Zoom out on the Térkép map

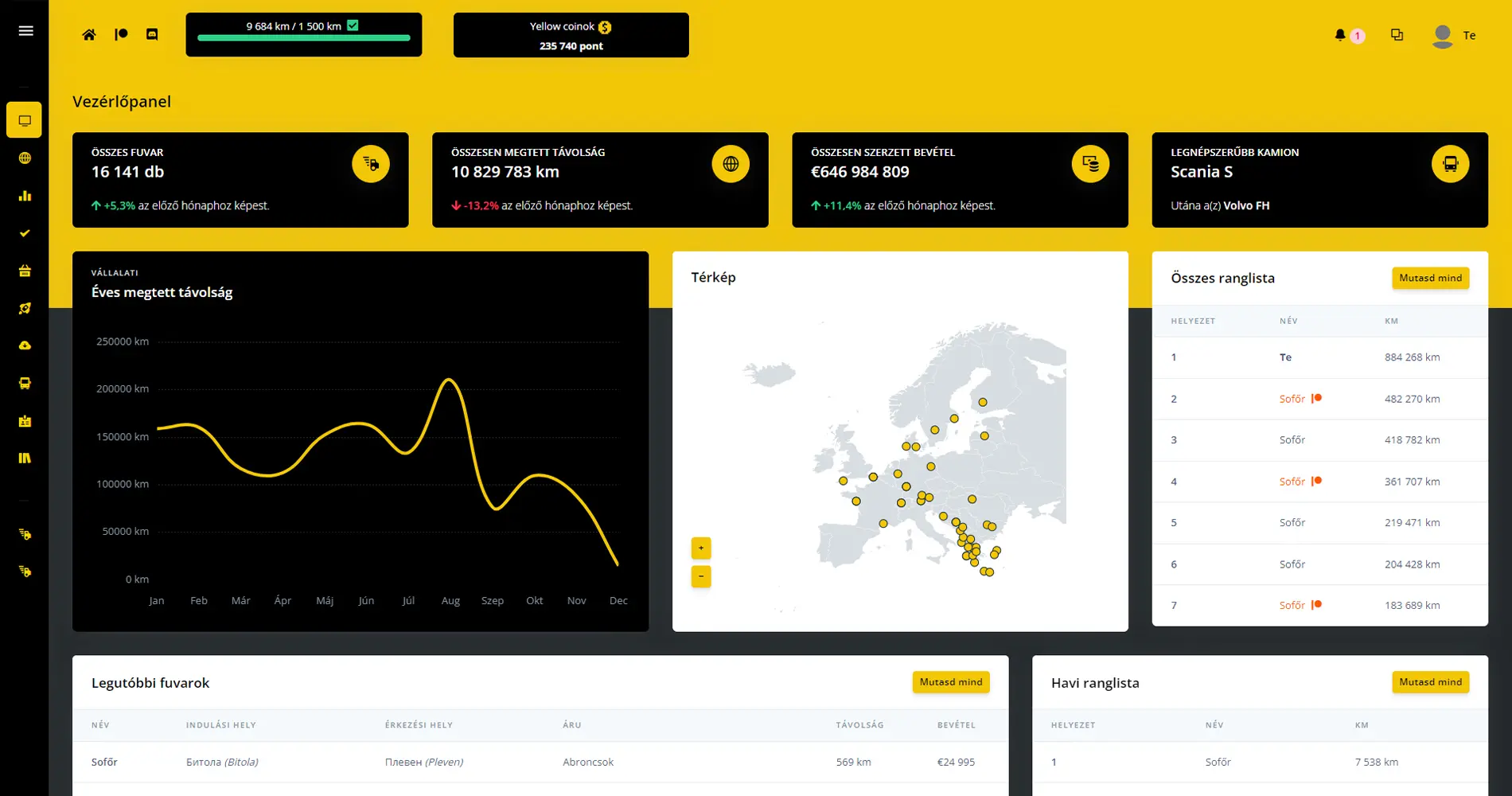pos(701,576)
